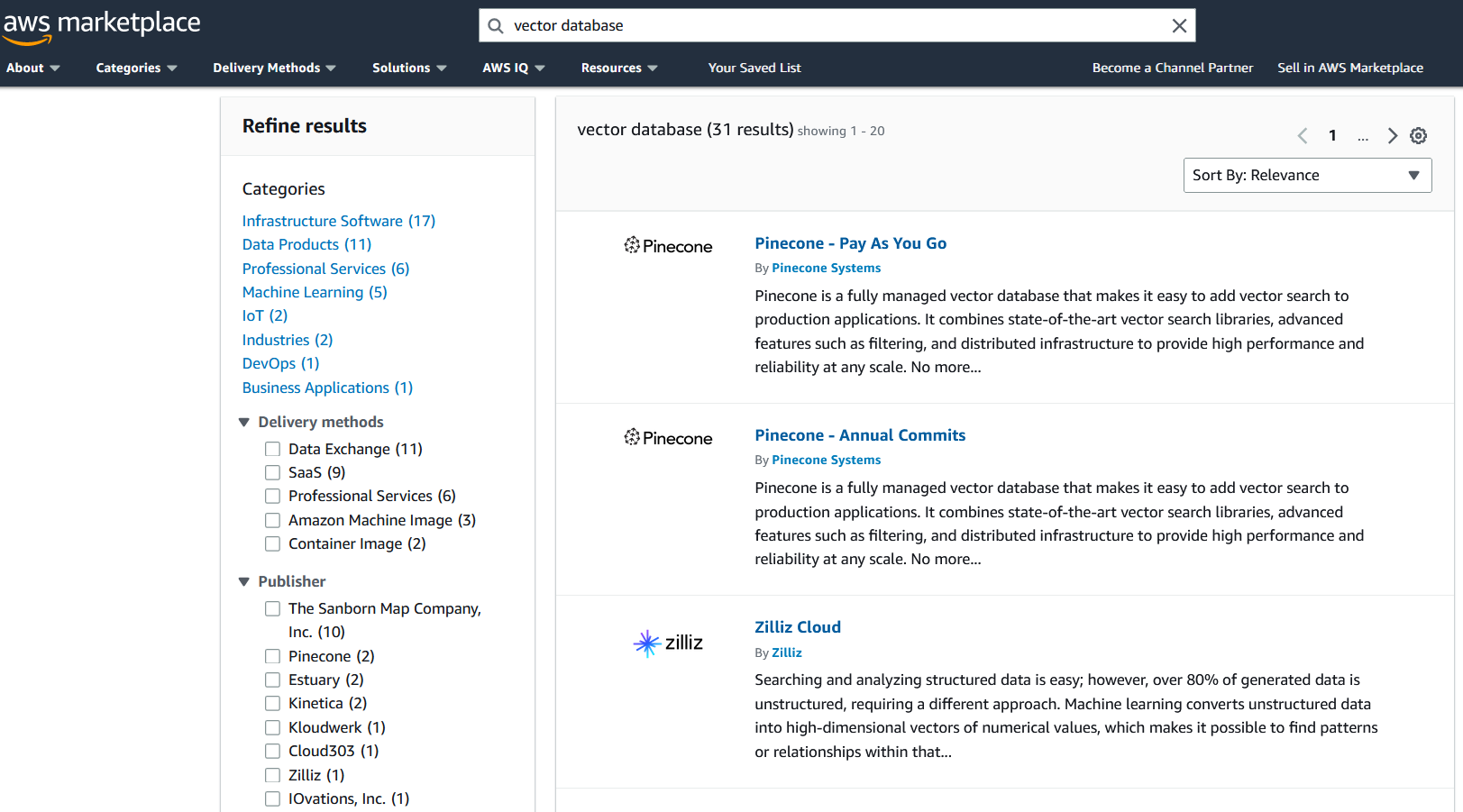Image resolution: width=1463 pixels, height=812 pixels.
Task: Open the Sort By Relevance dropdown
Action: click(1306, 176)
